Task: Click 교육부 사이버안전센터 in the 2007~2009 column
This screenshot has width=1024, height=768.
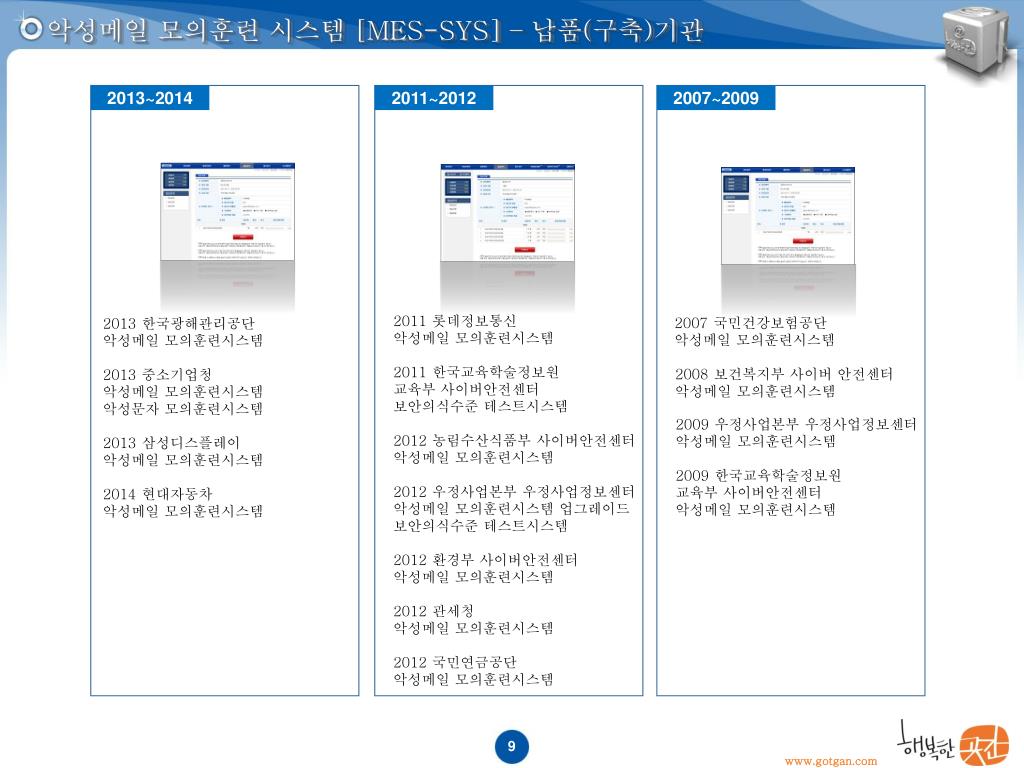Action: click(x=748, y=492)
